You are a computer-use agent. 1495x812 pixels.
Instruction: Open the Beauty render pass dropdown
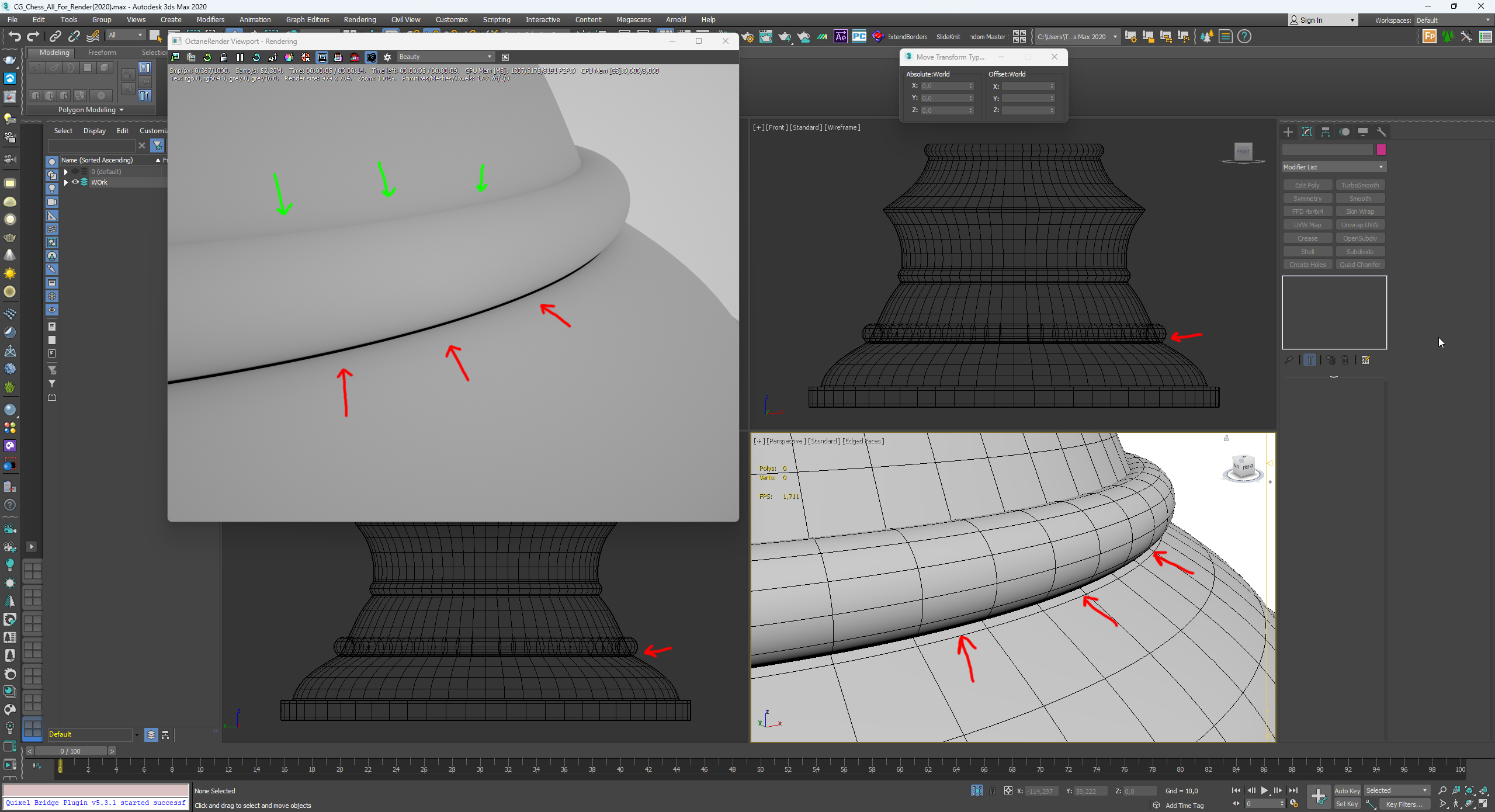(445, 57)
